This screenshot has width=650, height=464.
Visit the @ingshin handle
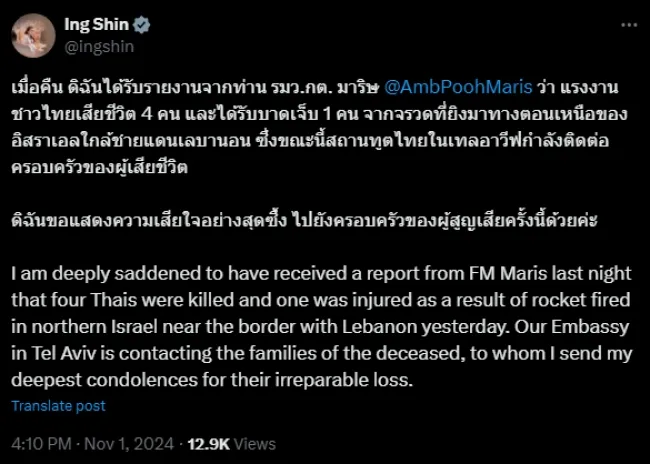[x=99, y=46]
